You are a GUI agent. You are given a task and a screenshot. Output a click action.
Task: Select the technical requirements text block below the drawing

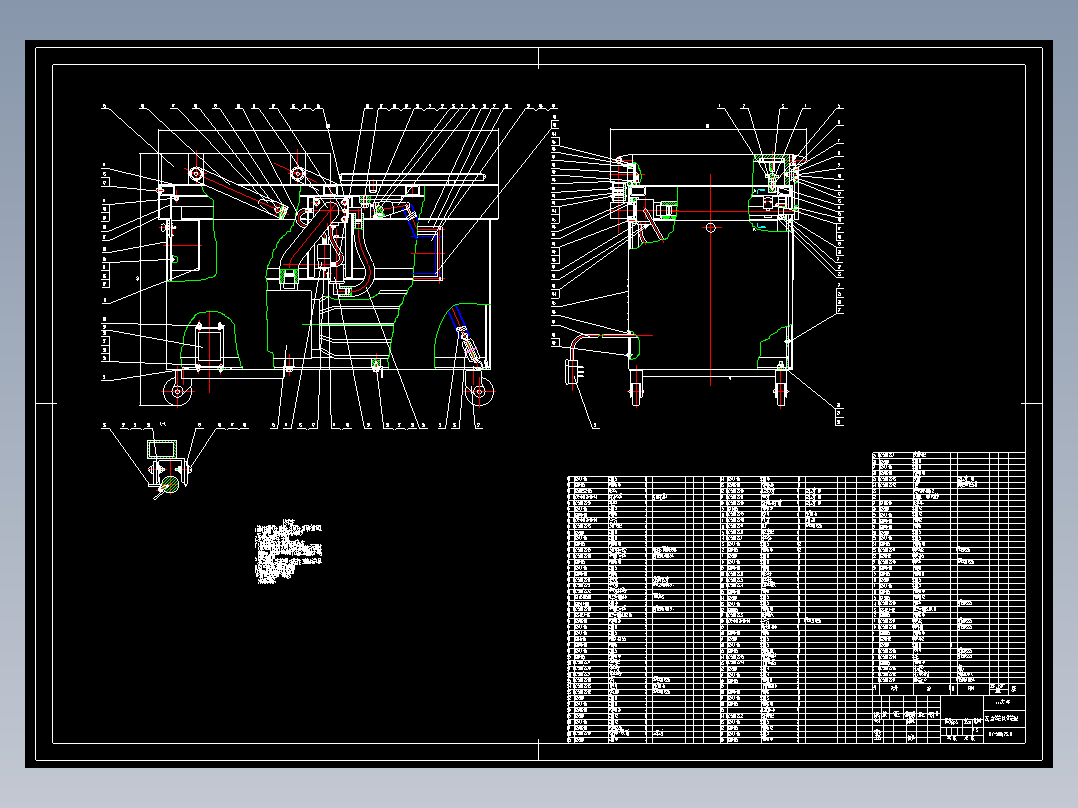[x=289, y=552]
